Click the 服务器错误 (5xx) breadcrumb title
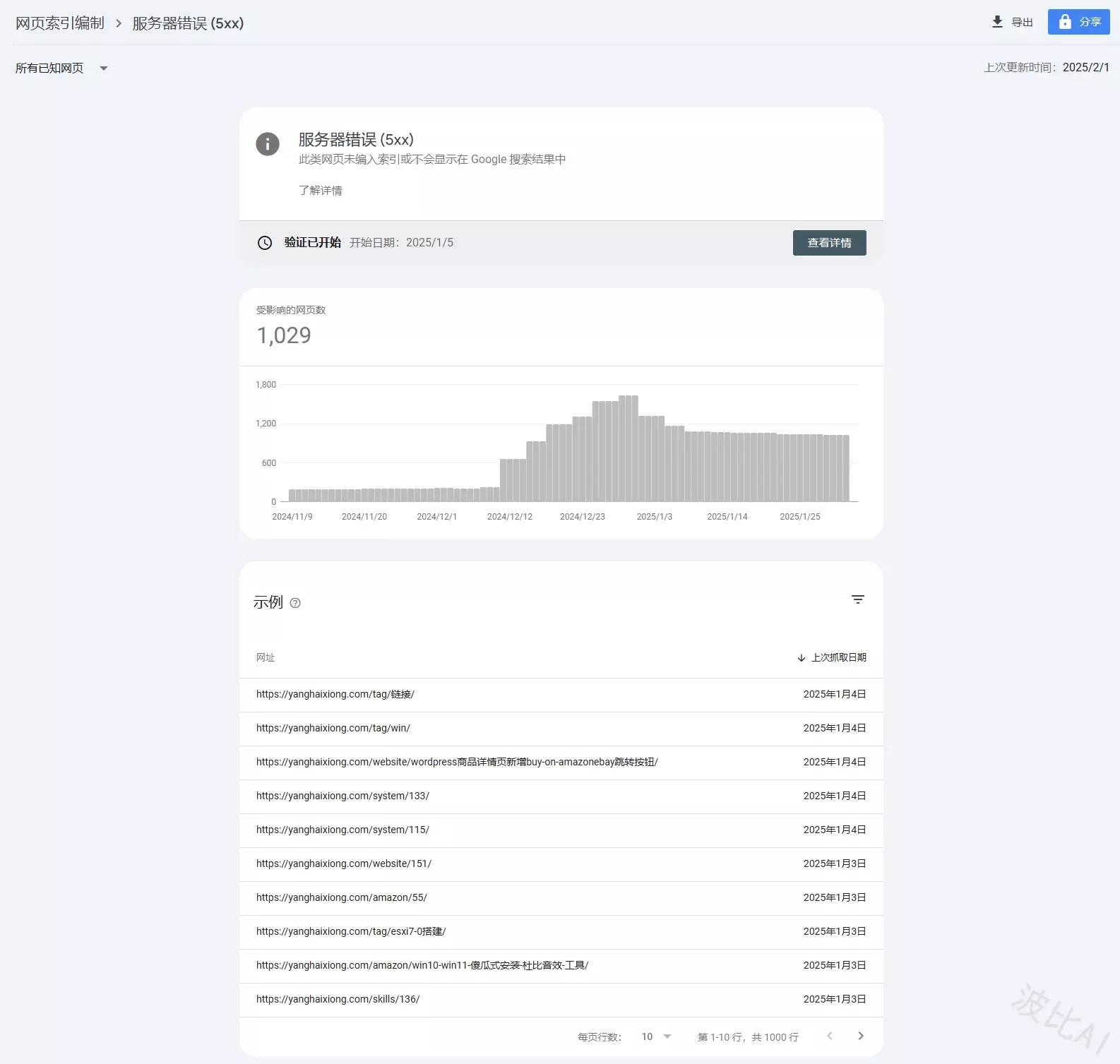Viewport: 1120px width, 1064px height. 188,23
